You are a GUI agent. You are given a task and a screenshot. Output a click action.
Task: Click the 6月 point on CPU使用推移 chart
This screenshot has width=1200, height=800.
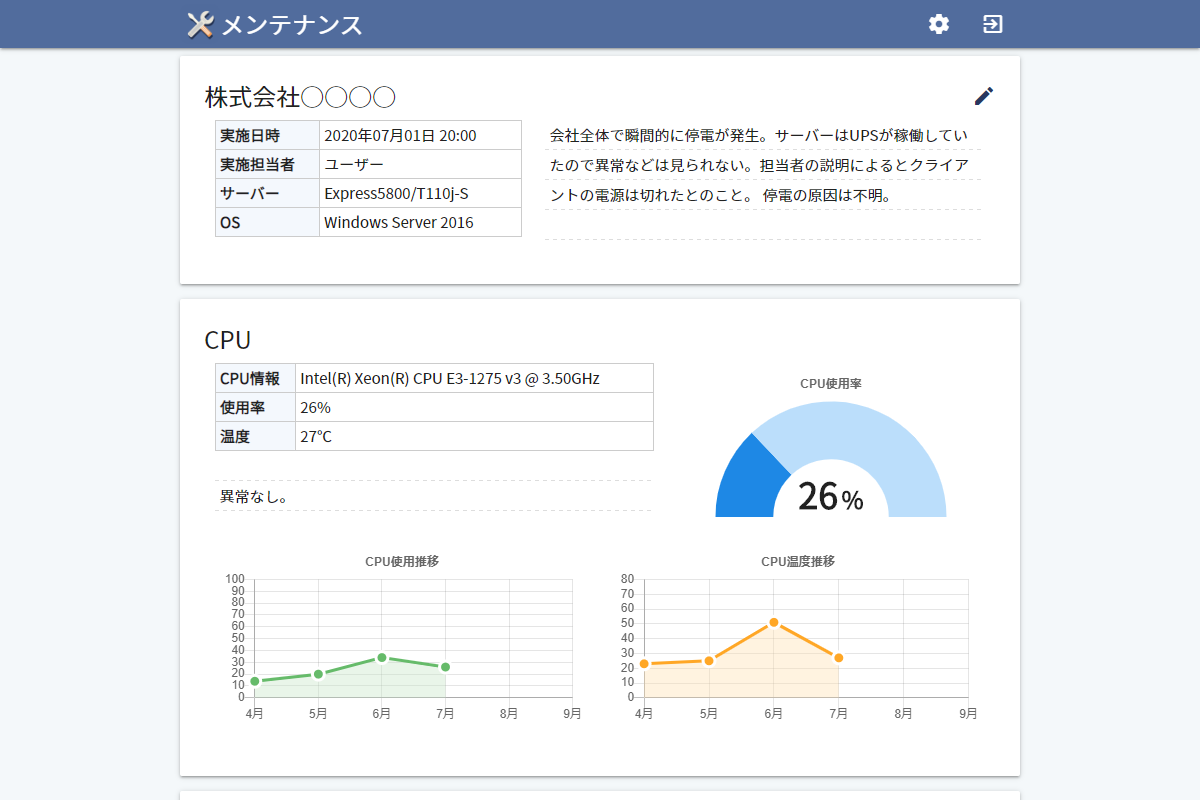point(382,657)
